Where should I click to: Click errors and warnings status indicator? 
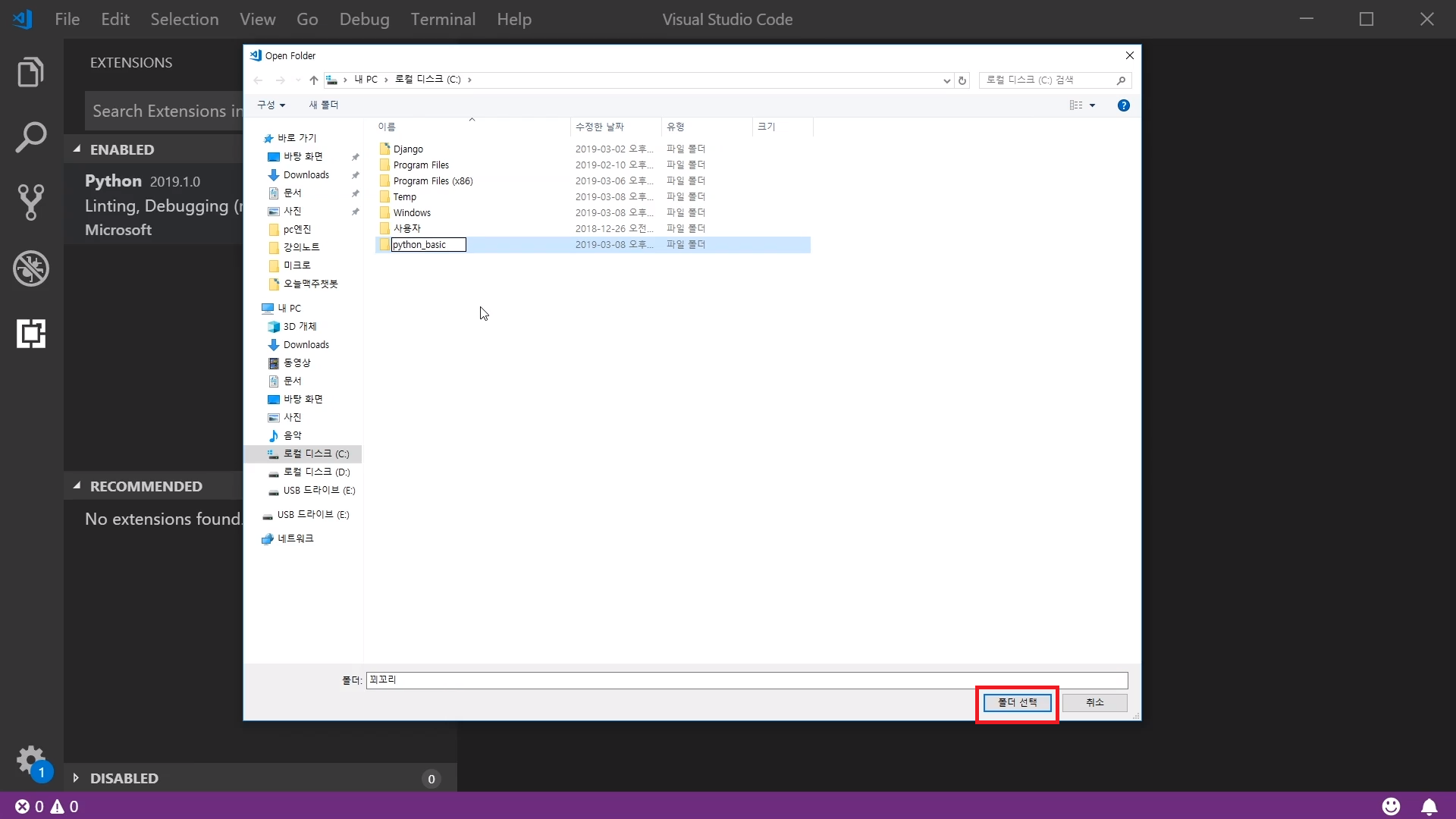point(47,806)
